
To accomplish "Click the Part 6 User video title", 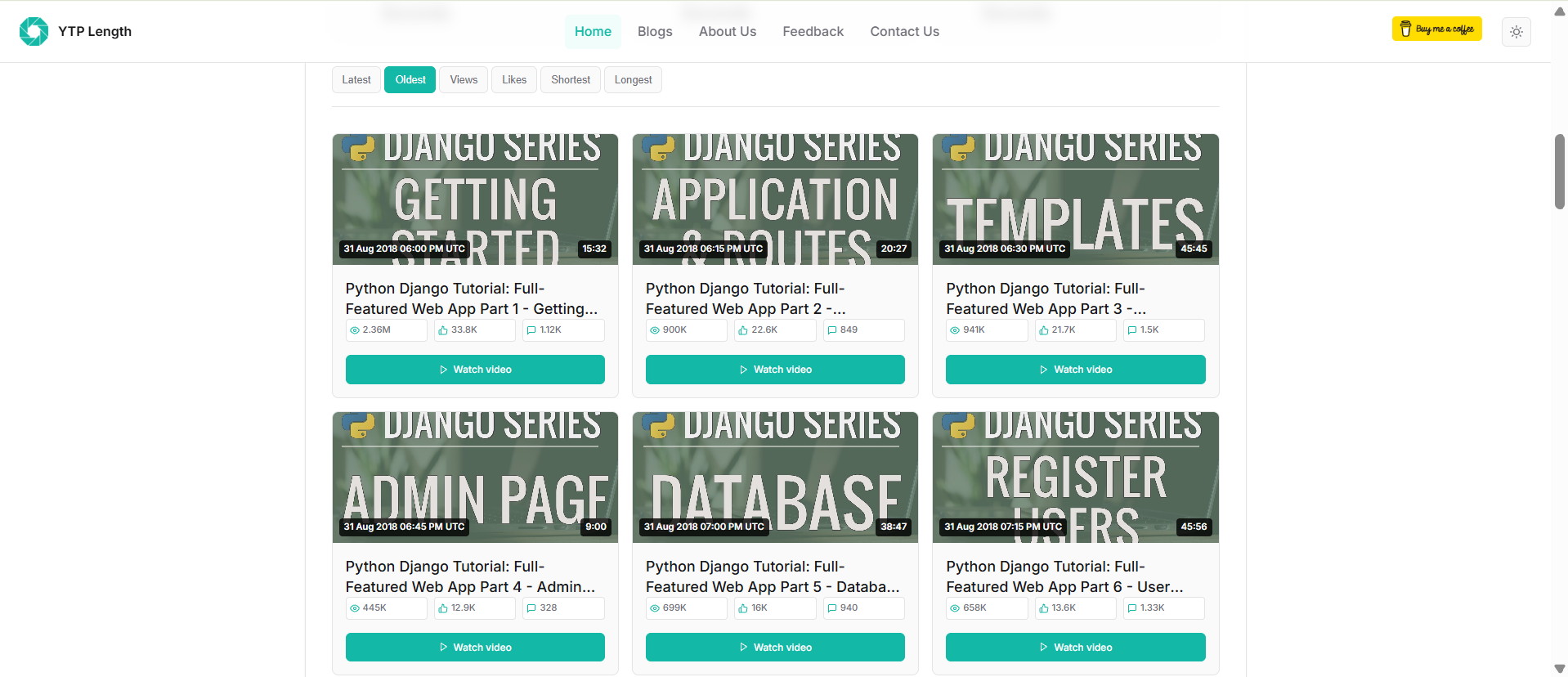I will [x=1064, y=576].
